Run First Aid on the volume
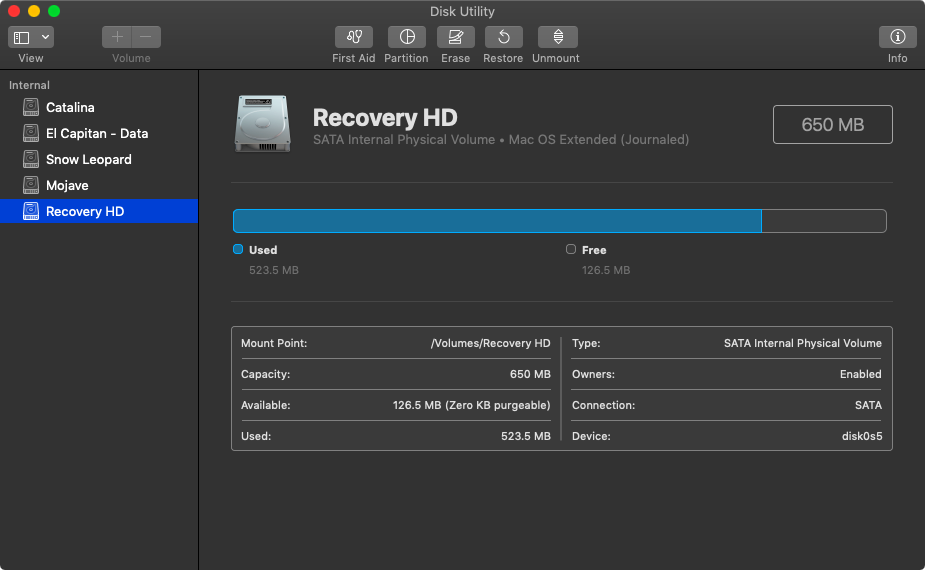This screenshot has height=570, width=925. [353, 37]
